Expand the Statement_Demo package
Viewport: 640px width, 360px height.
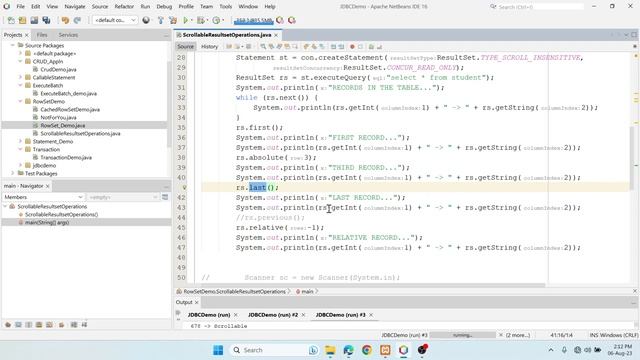(20, 141)
